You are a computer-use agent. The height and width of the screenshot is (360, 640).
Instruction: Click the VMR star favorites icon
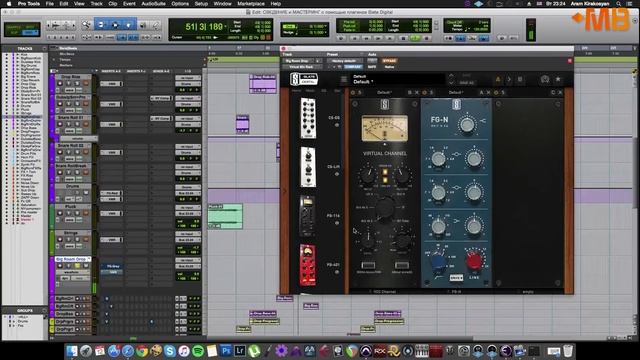(x=558, y=79)
